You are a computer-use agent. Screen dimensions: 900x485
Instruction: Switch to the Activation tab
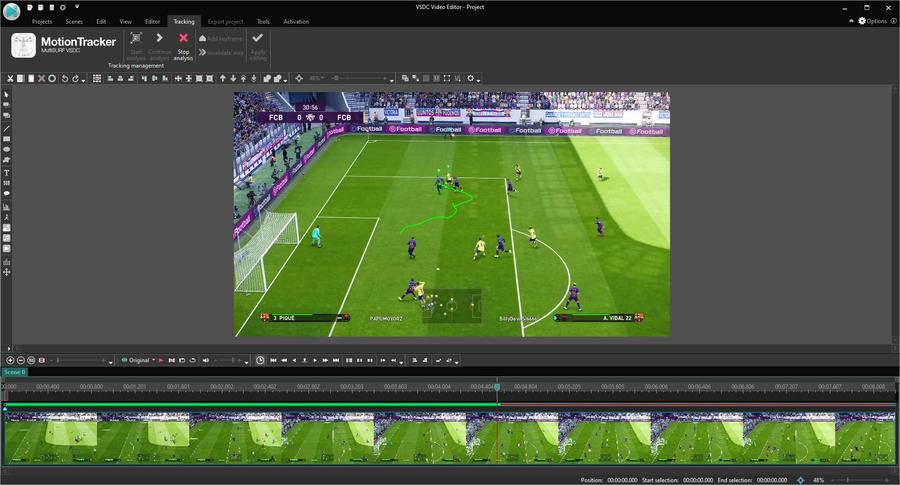coord(296,21)
